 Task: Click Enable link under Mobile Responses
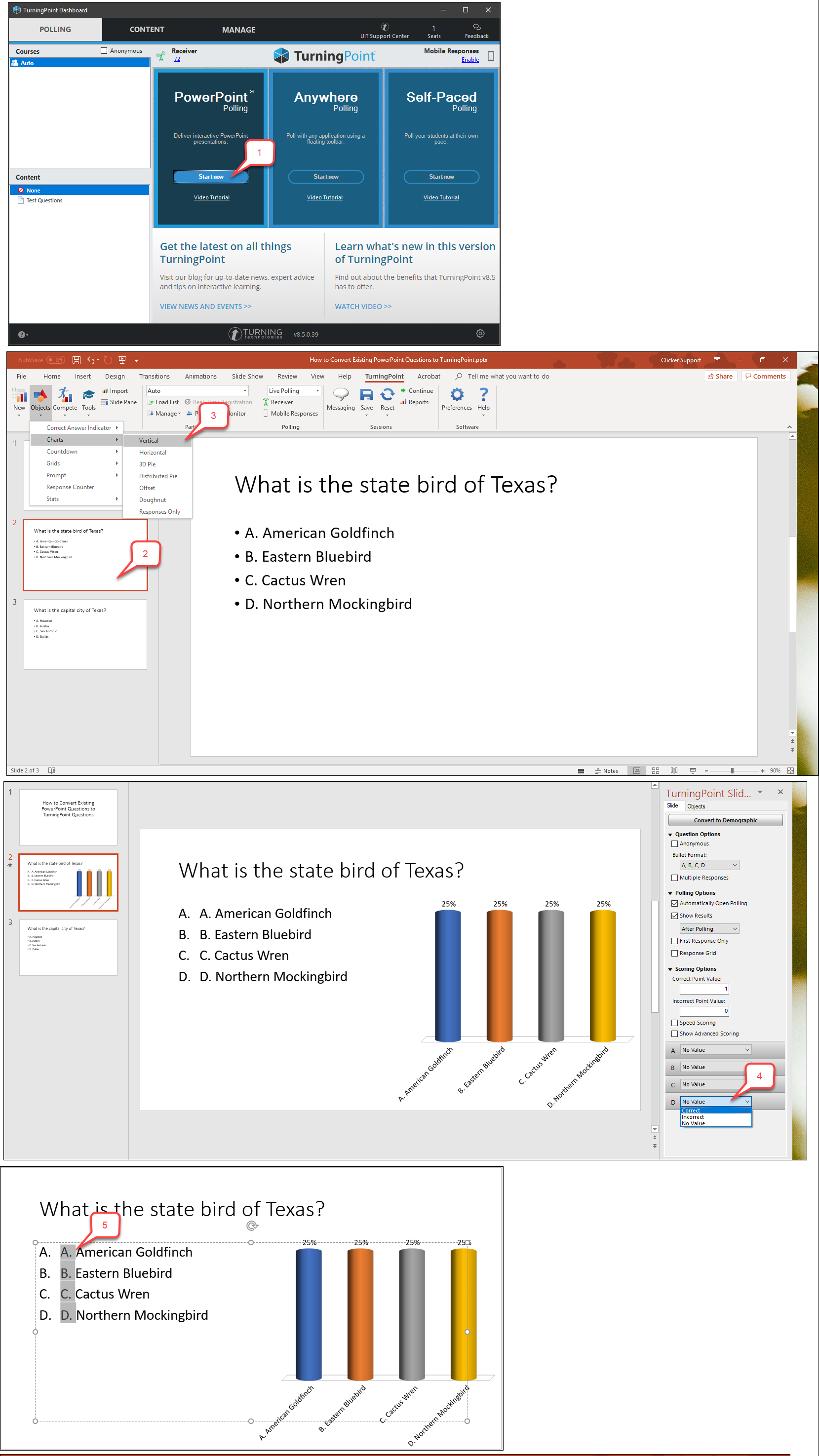(469, 59)
